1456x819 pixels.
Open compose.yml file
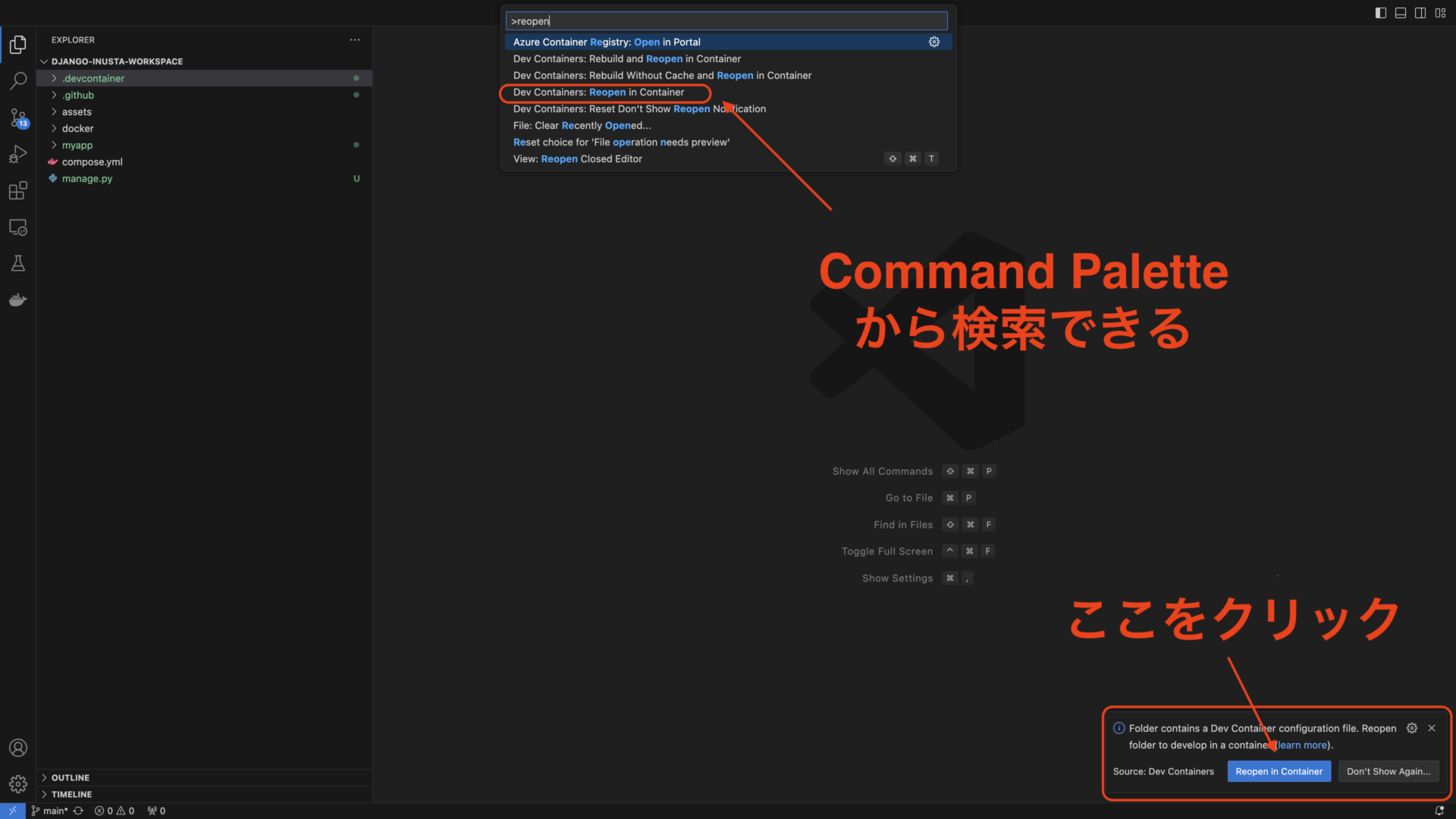(x=204, y=162)
